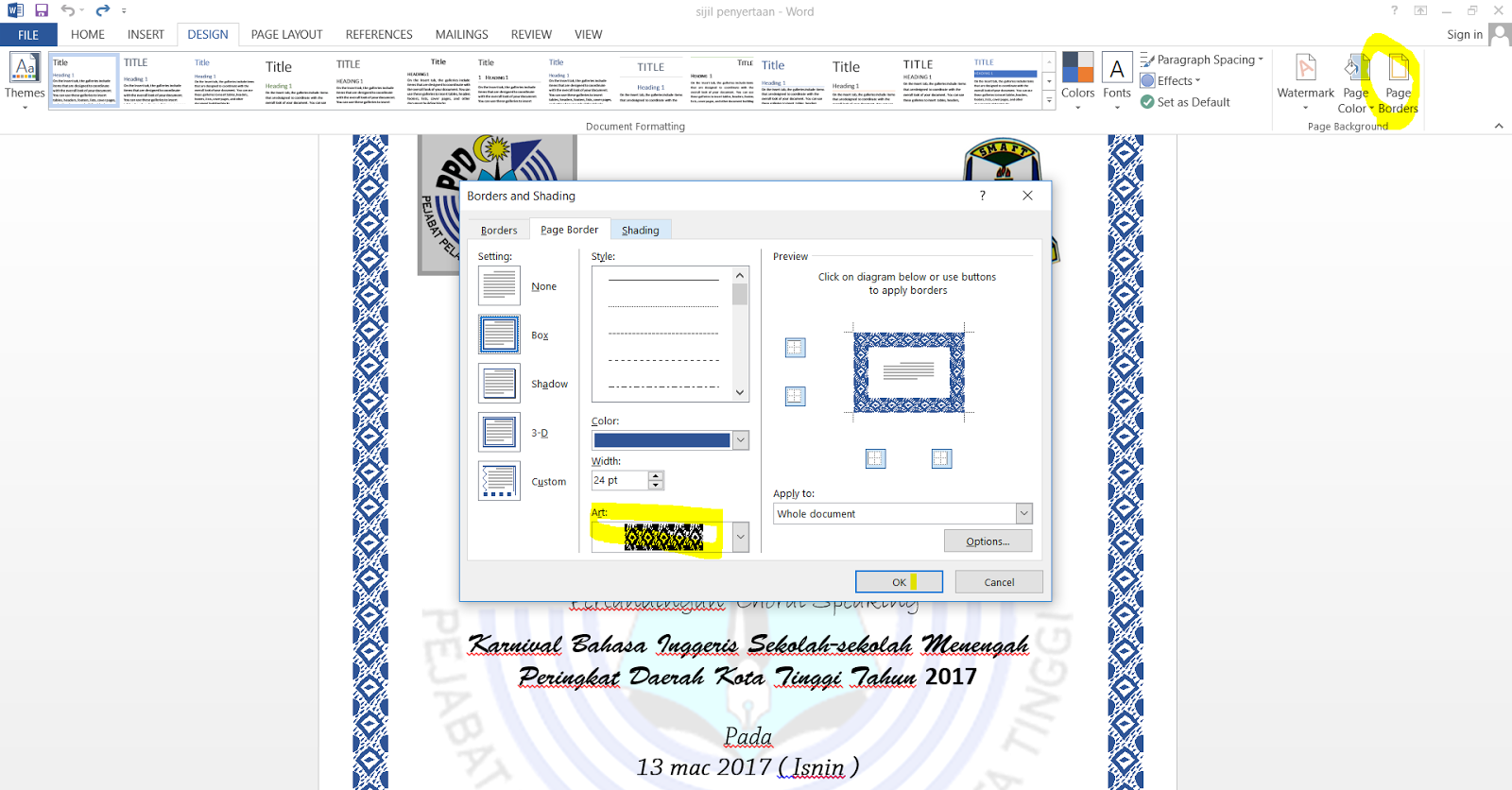Open the VIEW ribbon tab
1512x790 pixels.
pyautogui.click(x=588, y=35)
